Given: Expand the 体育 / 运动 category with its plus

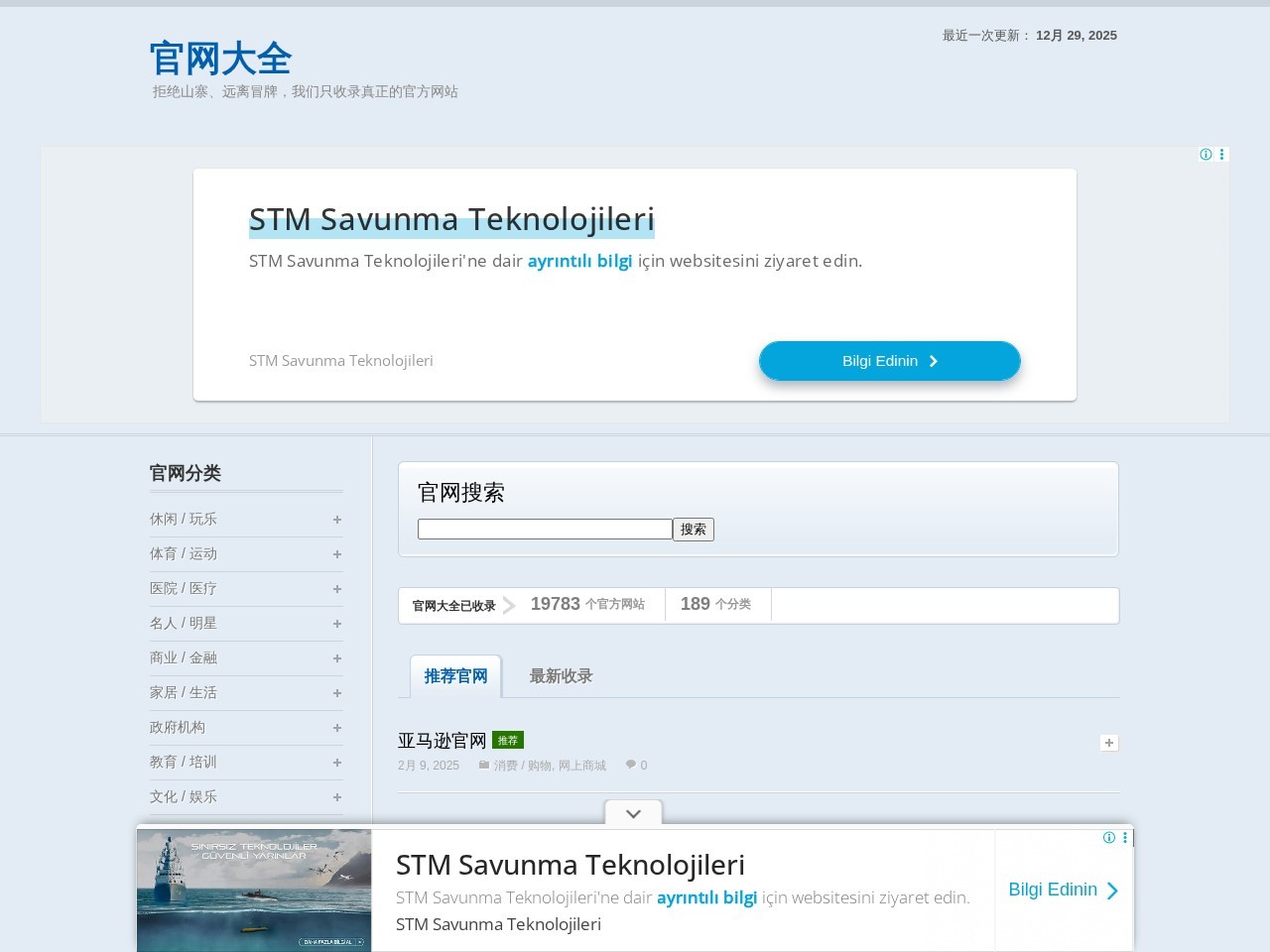Looking at the screenshot, I should [x=337, y=554].
